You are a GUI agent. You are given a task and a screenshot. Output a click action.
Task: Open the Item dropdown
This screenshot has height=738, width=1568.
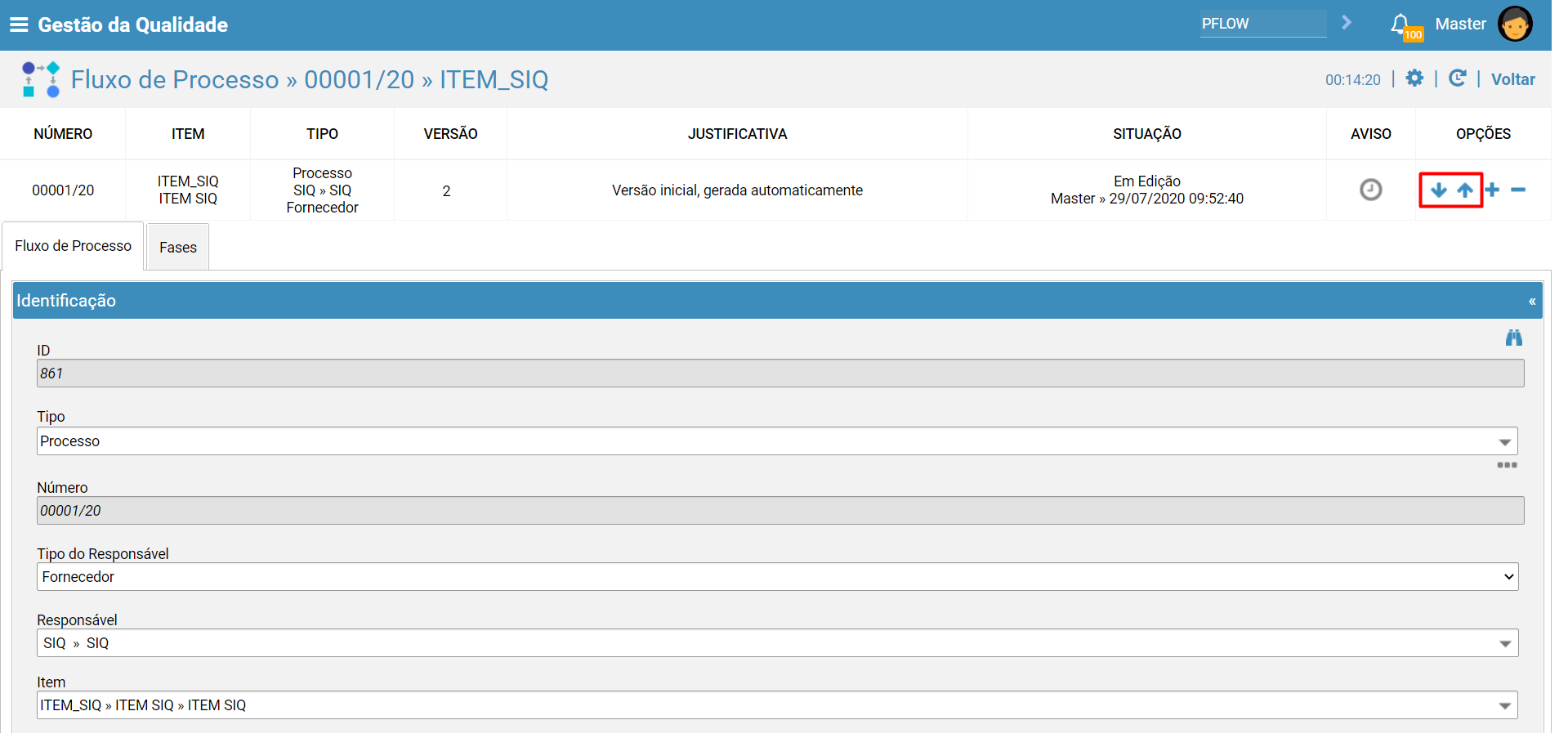pos(777,705)
